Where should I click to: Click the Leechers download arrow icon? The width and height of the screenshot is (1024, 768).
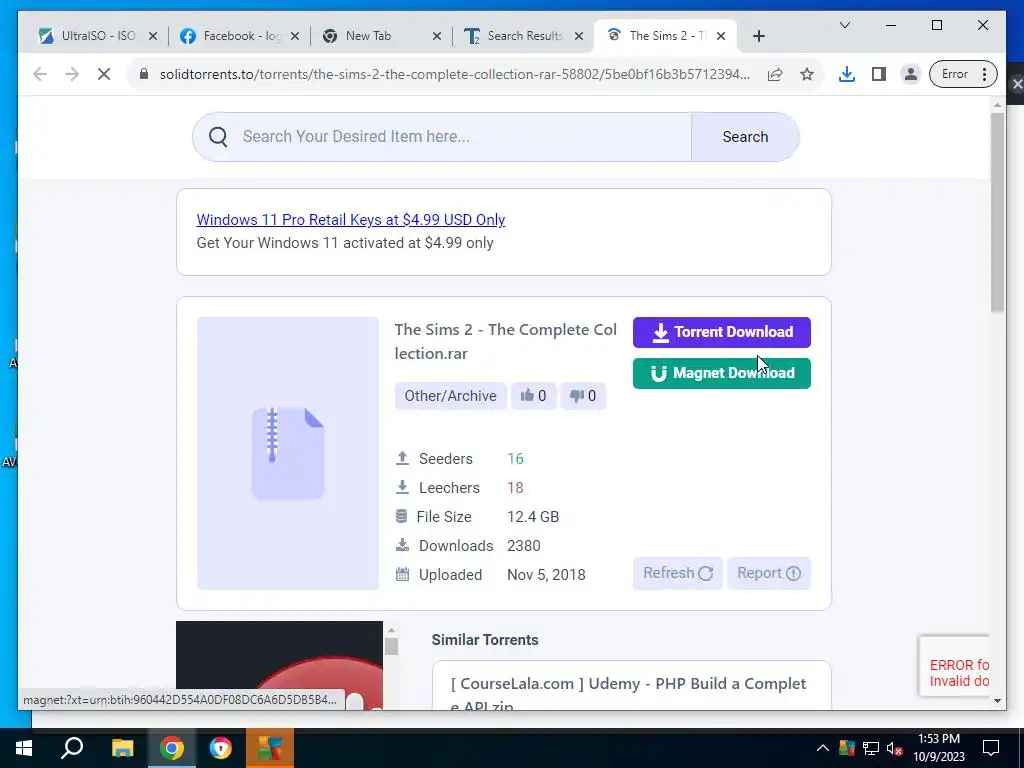click(402, 487)
